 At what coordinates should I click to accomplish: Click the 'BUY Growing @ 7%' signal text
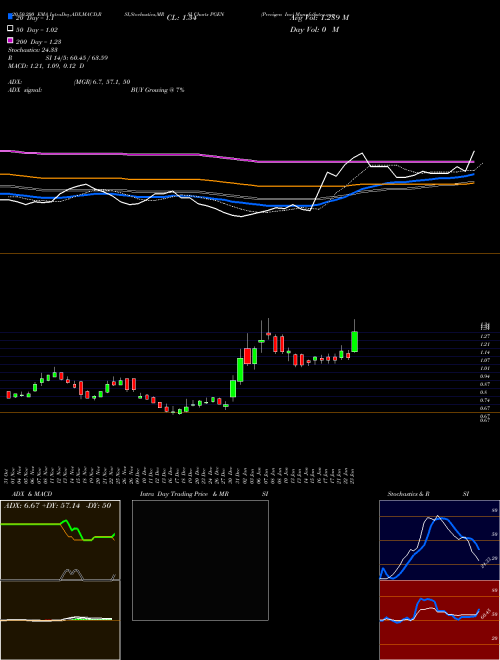click(157, 90)
